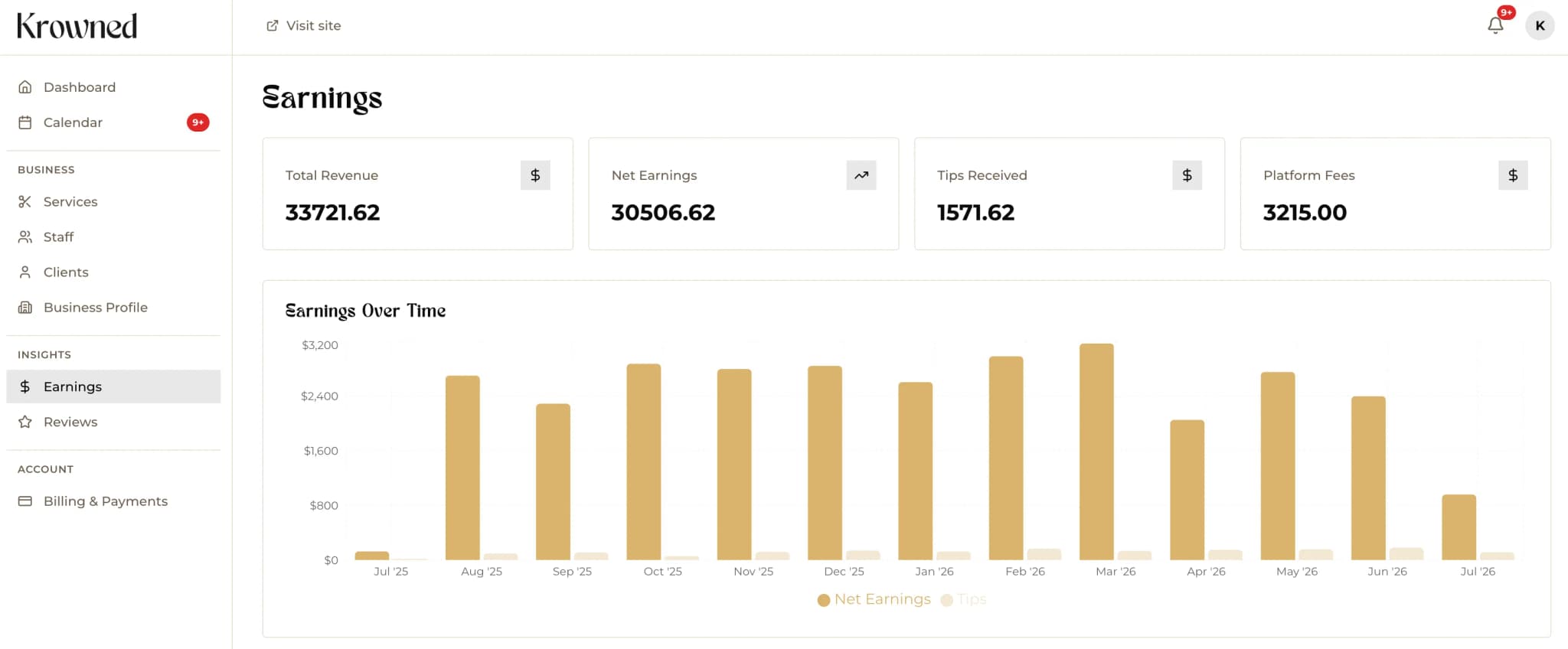1568x649 pixels.
Task: Click the Net Earnings value 30506.62
Action: click(663, 213)
